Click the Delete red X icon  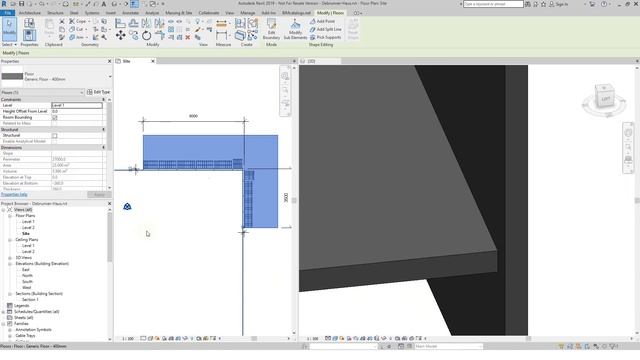click(188, 38)
